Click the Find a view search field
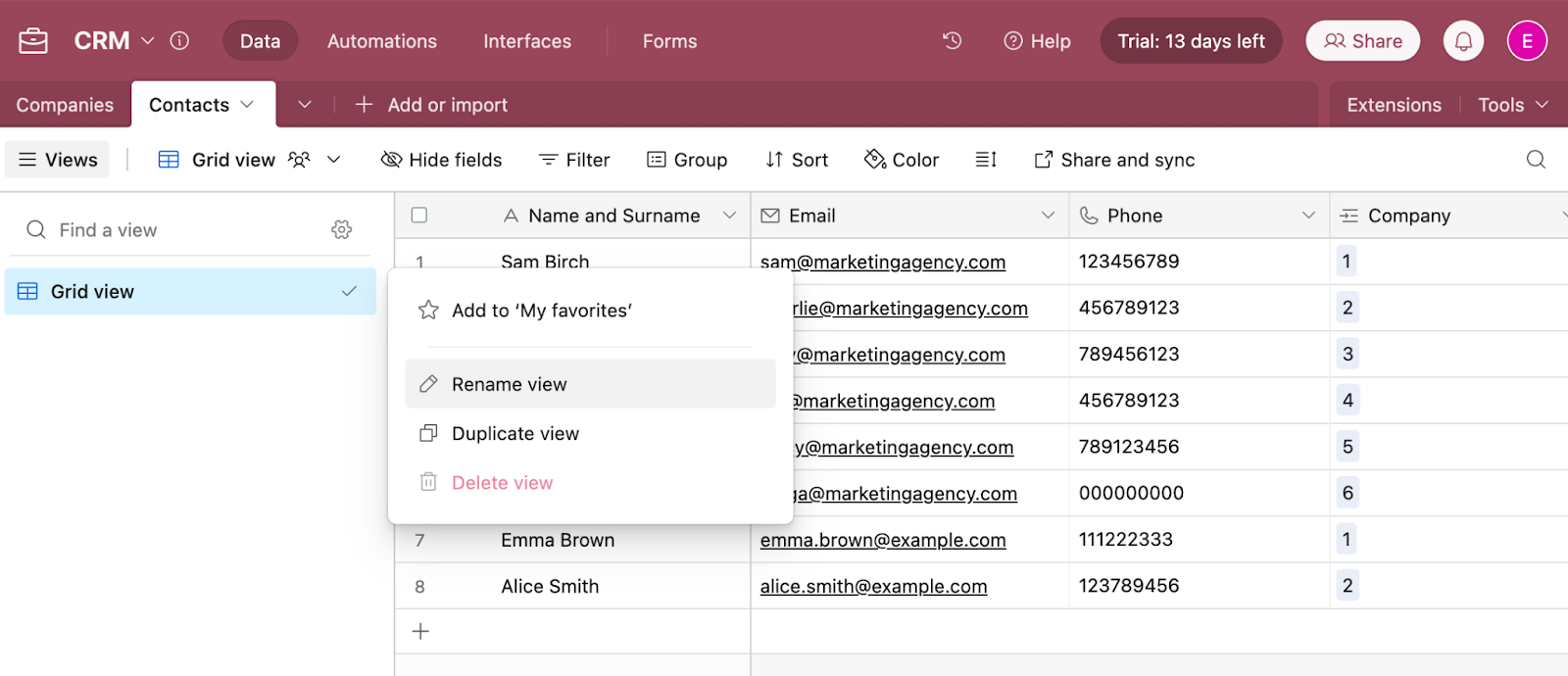Viewport: 1568px width, 676px height. point(176,230)
